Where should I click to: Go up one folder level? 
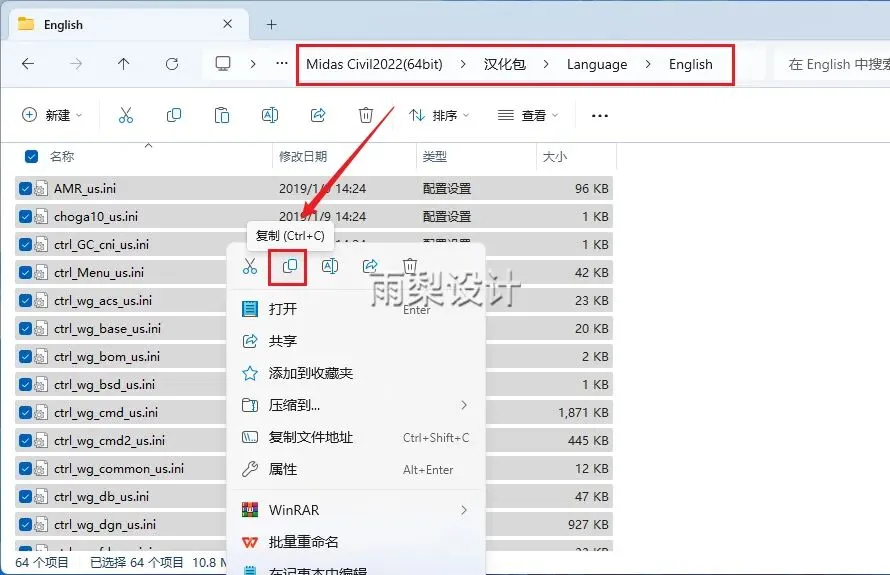point(123,64)
